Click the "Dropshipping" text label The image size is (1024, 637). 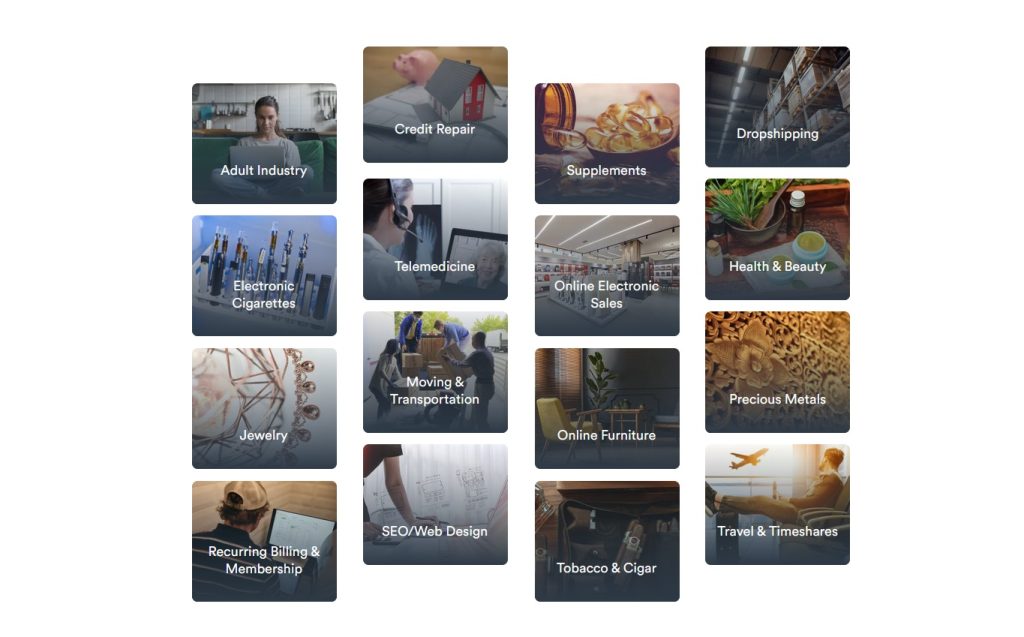click(x=777, y=134)
